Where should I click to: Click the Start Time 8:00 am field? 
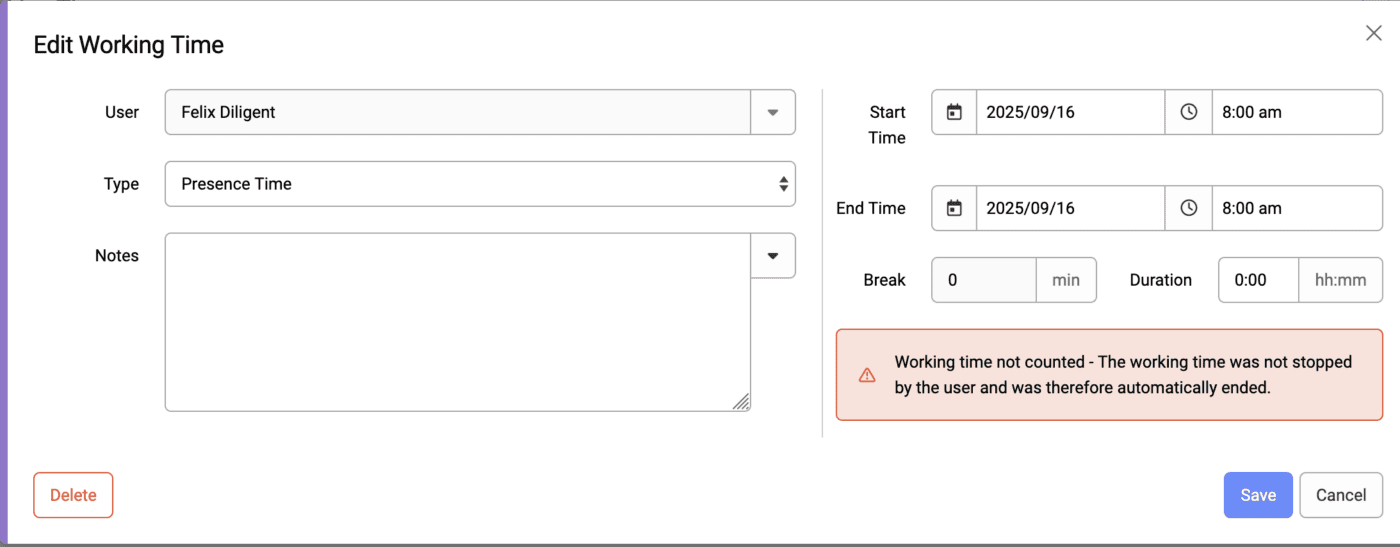(1296, 112)
